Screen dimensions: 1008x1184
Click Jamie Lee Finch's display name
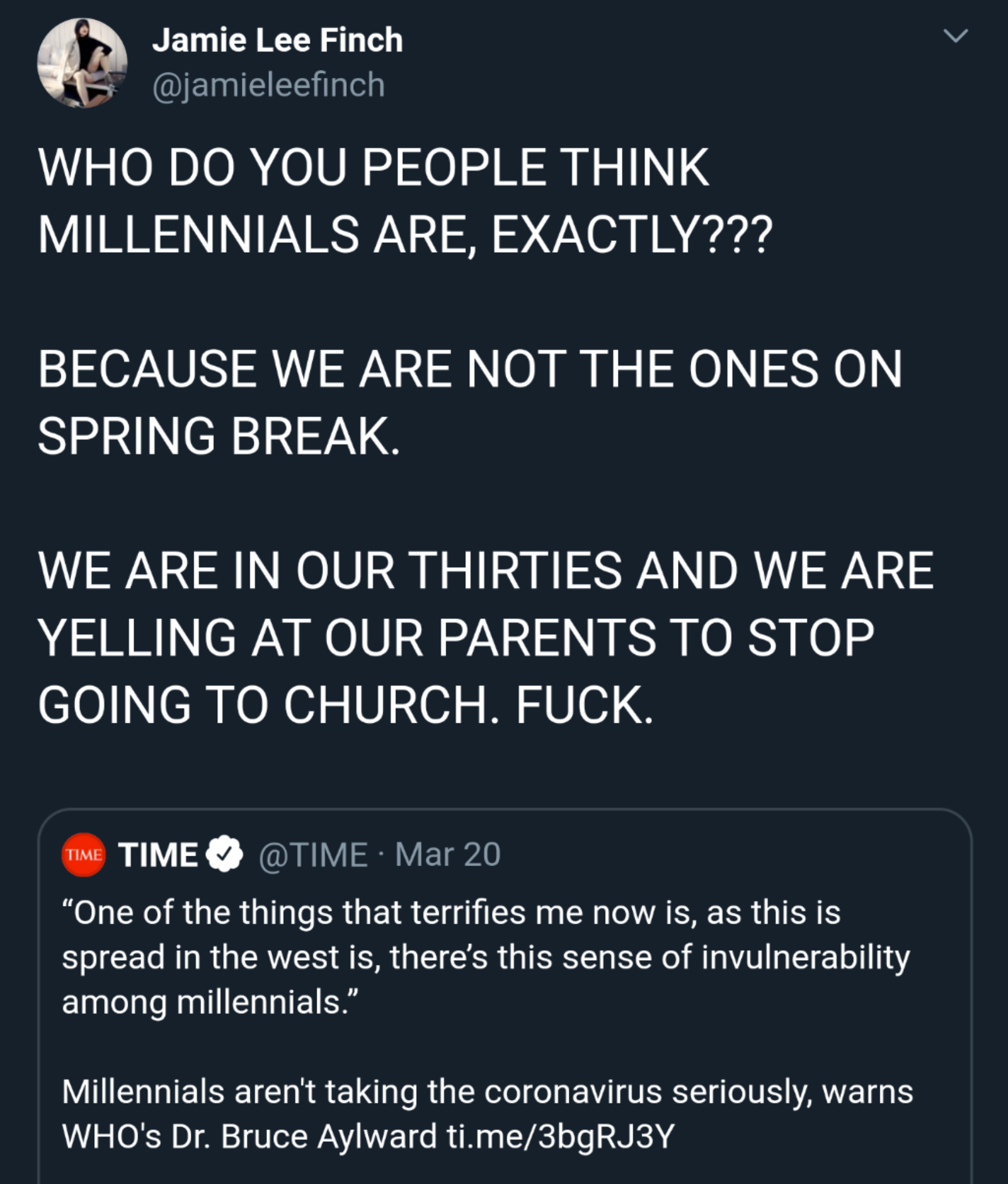point(279,40)
